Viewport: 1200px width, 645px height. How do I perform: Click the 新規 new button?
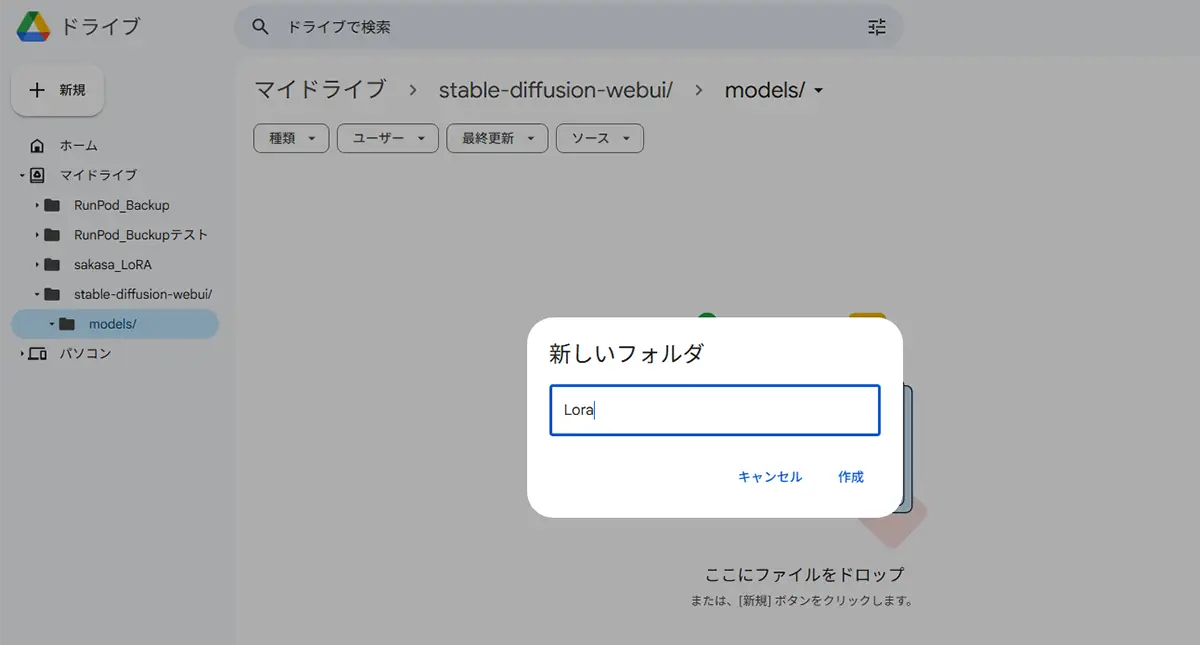[x=58, y=90]
